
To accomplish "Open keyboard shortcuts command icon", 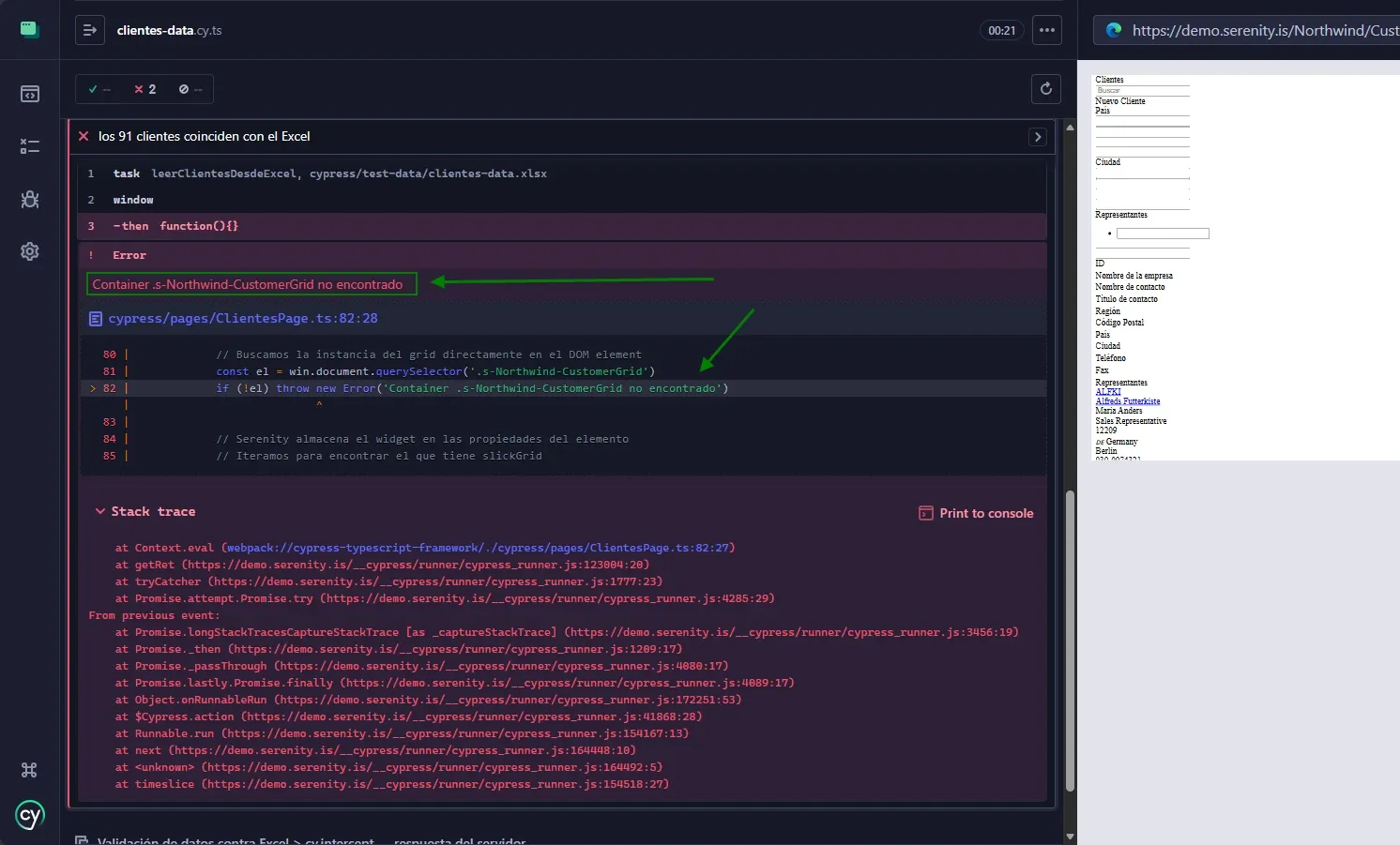I will pyautogui.click(x=29, y=770).
